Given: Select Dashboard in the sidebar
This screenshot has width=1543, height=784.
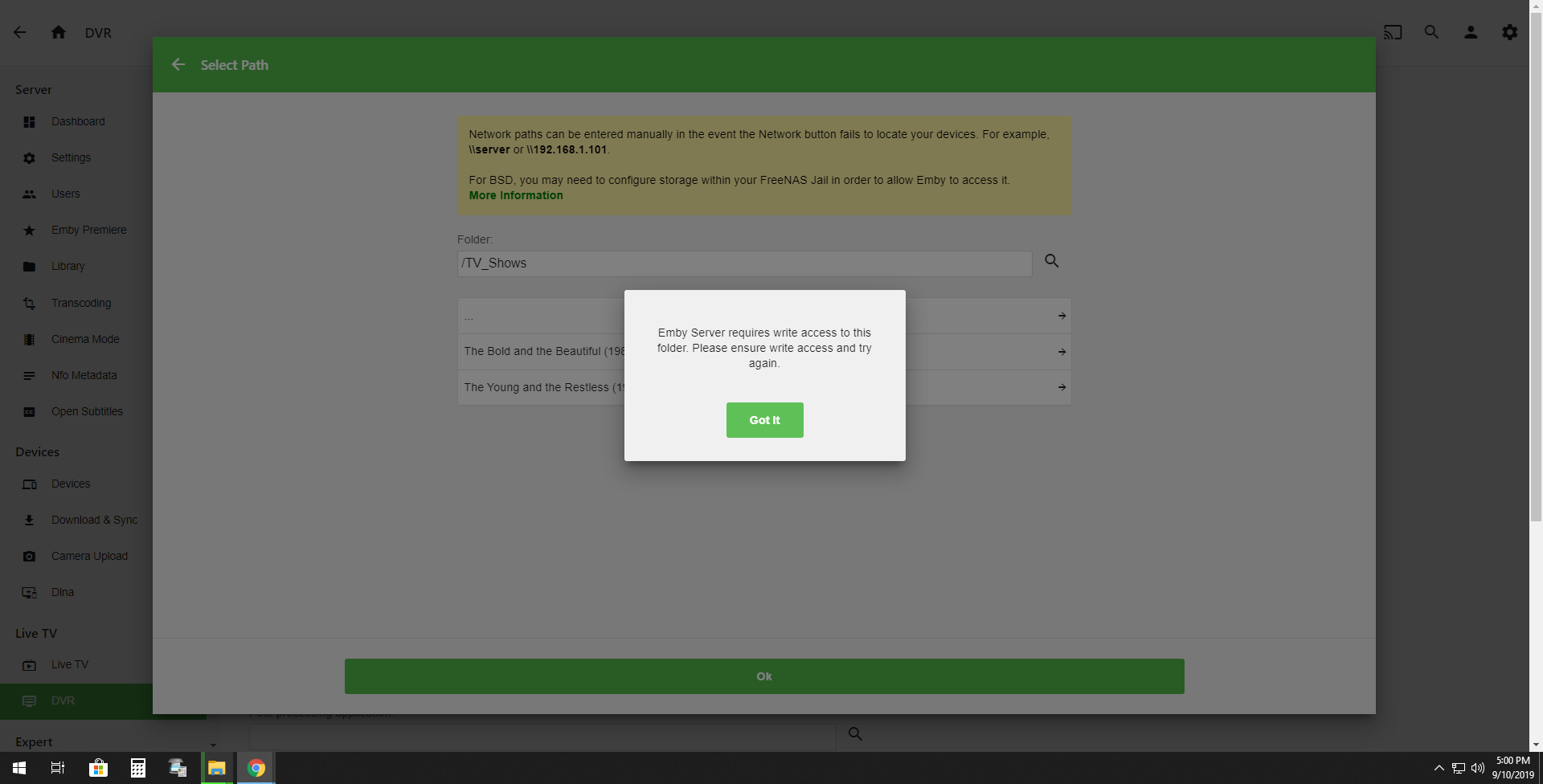Looking at the screenshot, I should [78, 121].
